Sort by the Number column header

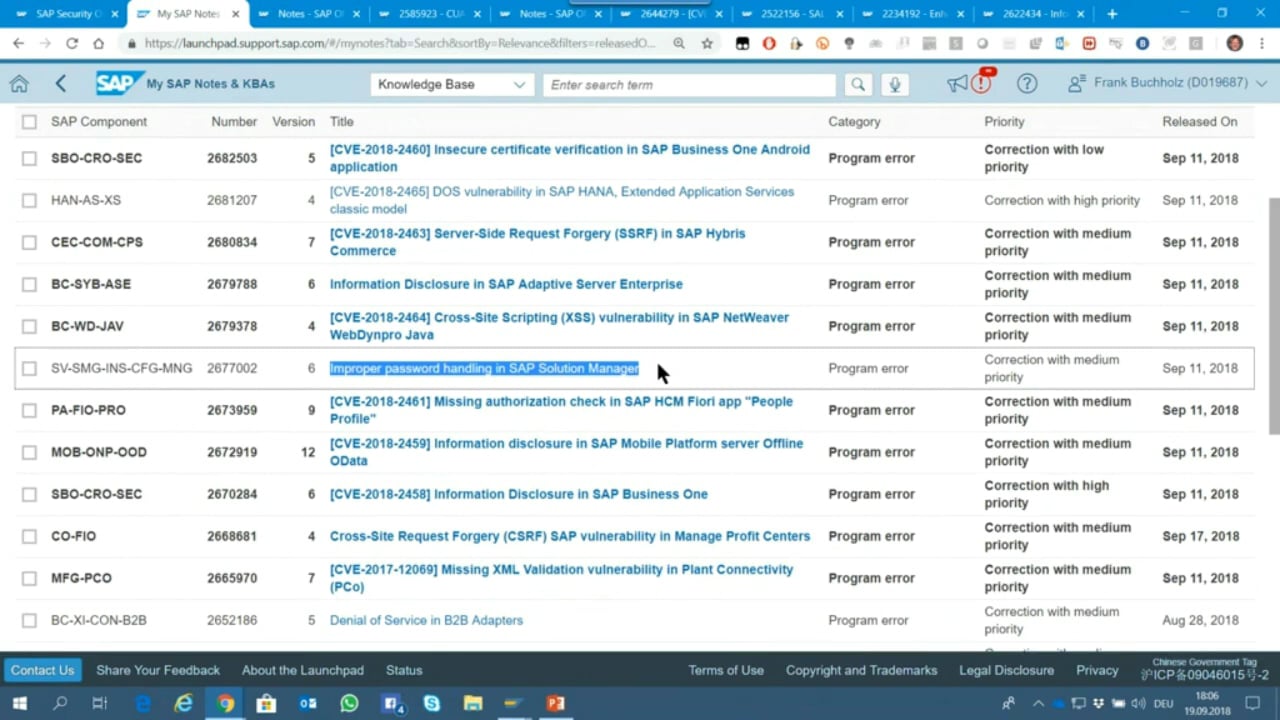[x=234, y=122]
